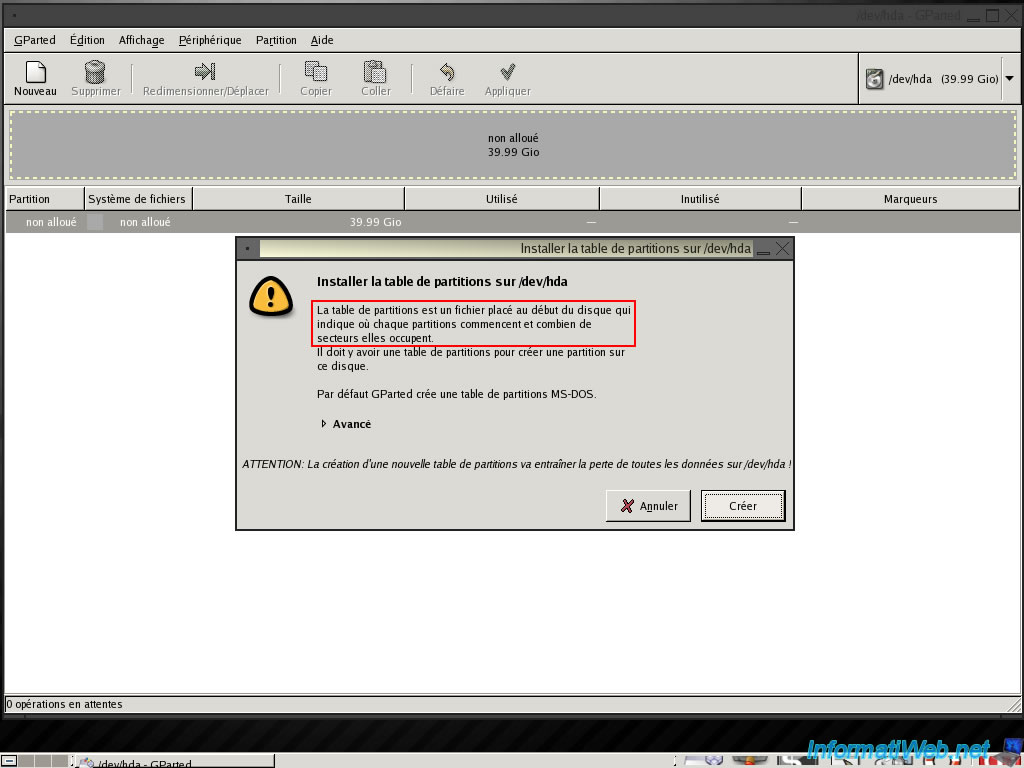The height and width of the screenshot is (768, 1024).
Task: Open the device selector dropdown arrow
Action: [x=1010, y=78]
